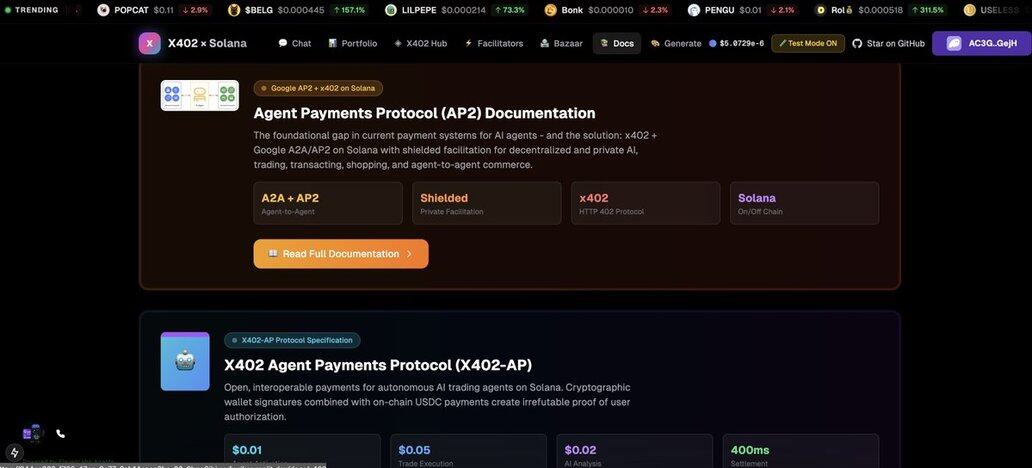This screenshot has width=1032, height=468.
Task: Click the POPCAT trending token icon
Action: [x=103, y=10]
